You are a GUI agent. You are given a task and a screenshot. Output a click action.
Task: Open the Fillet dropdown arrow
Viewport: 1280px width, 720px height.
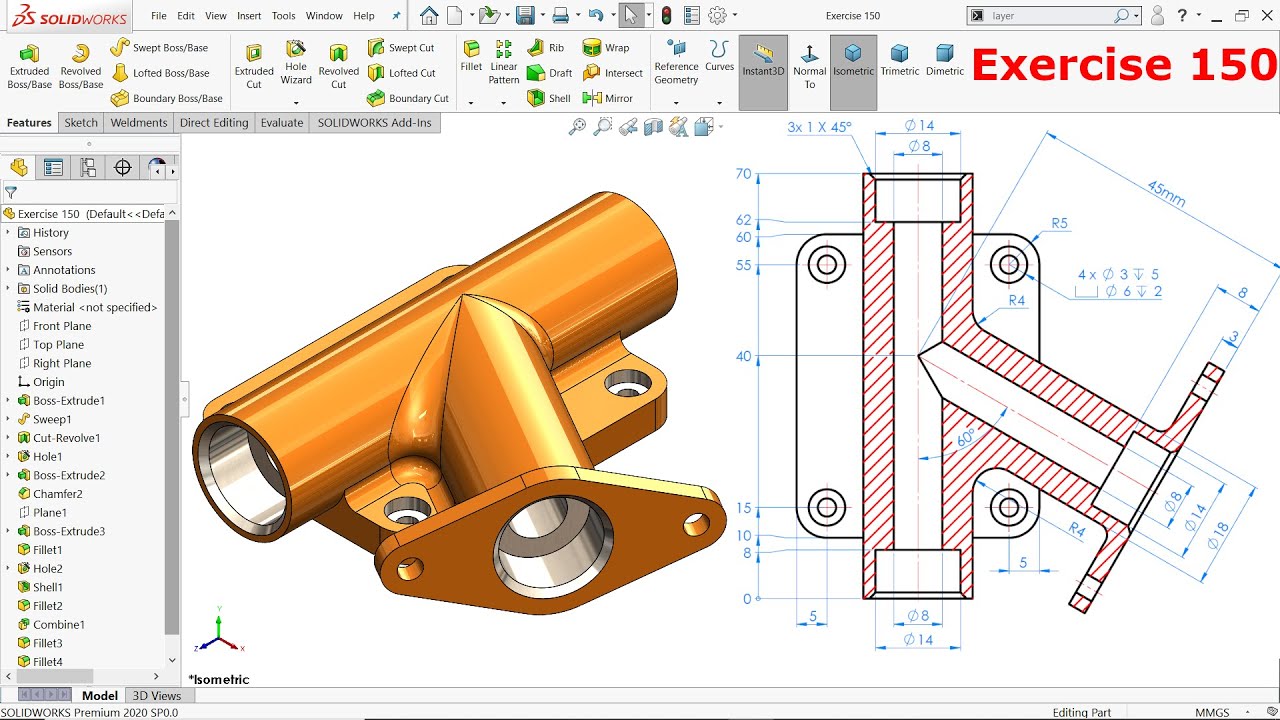(x=471, y=102)
